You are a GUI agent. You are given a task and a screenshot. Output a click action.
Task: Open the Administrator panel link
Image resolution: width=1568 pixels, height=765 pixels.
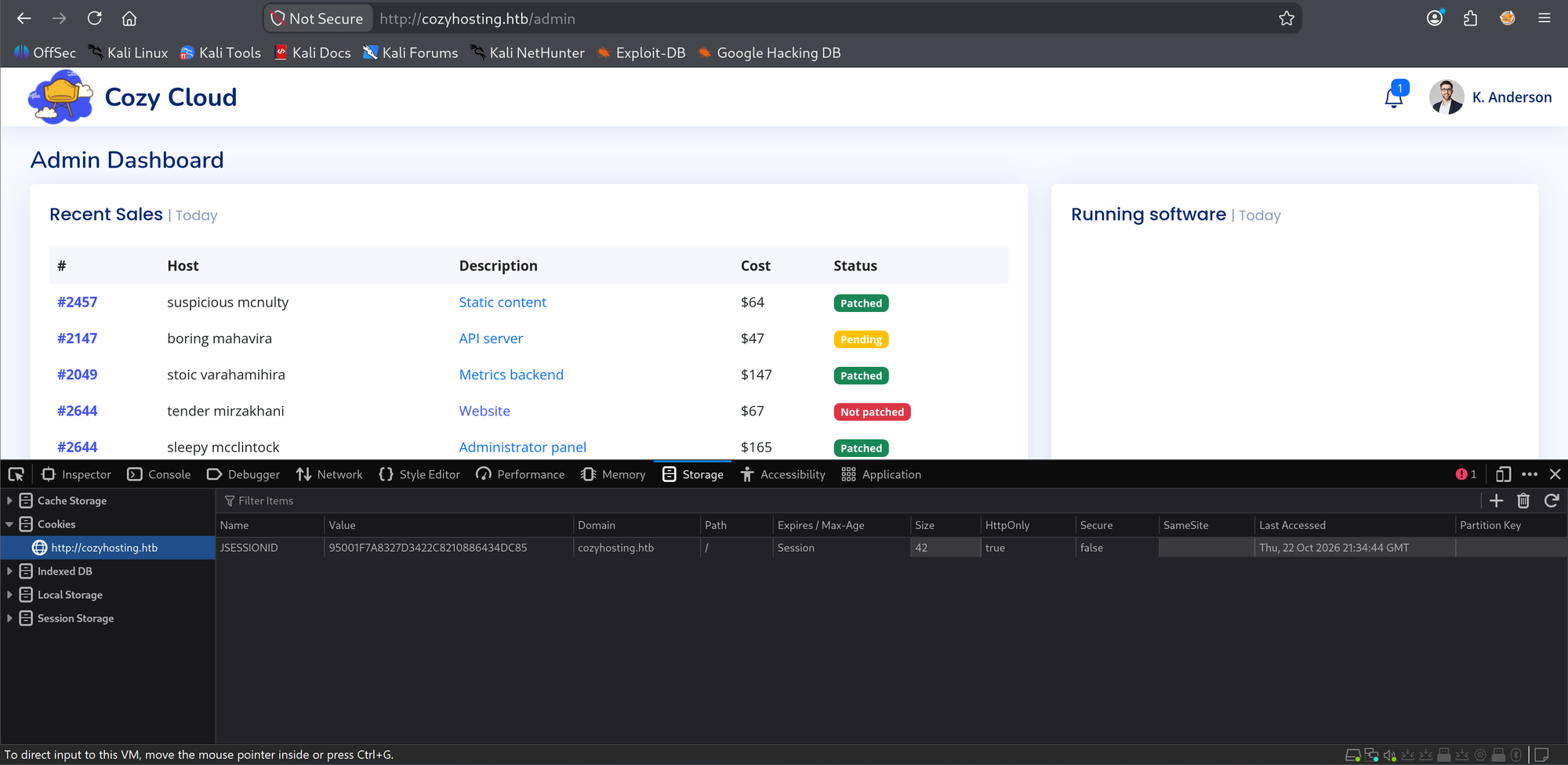tap(522, 447)
